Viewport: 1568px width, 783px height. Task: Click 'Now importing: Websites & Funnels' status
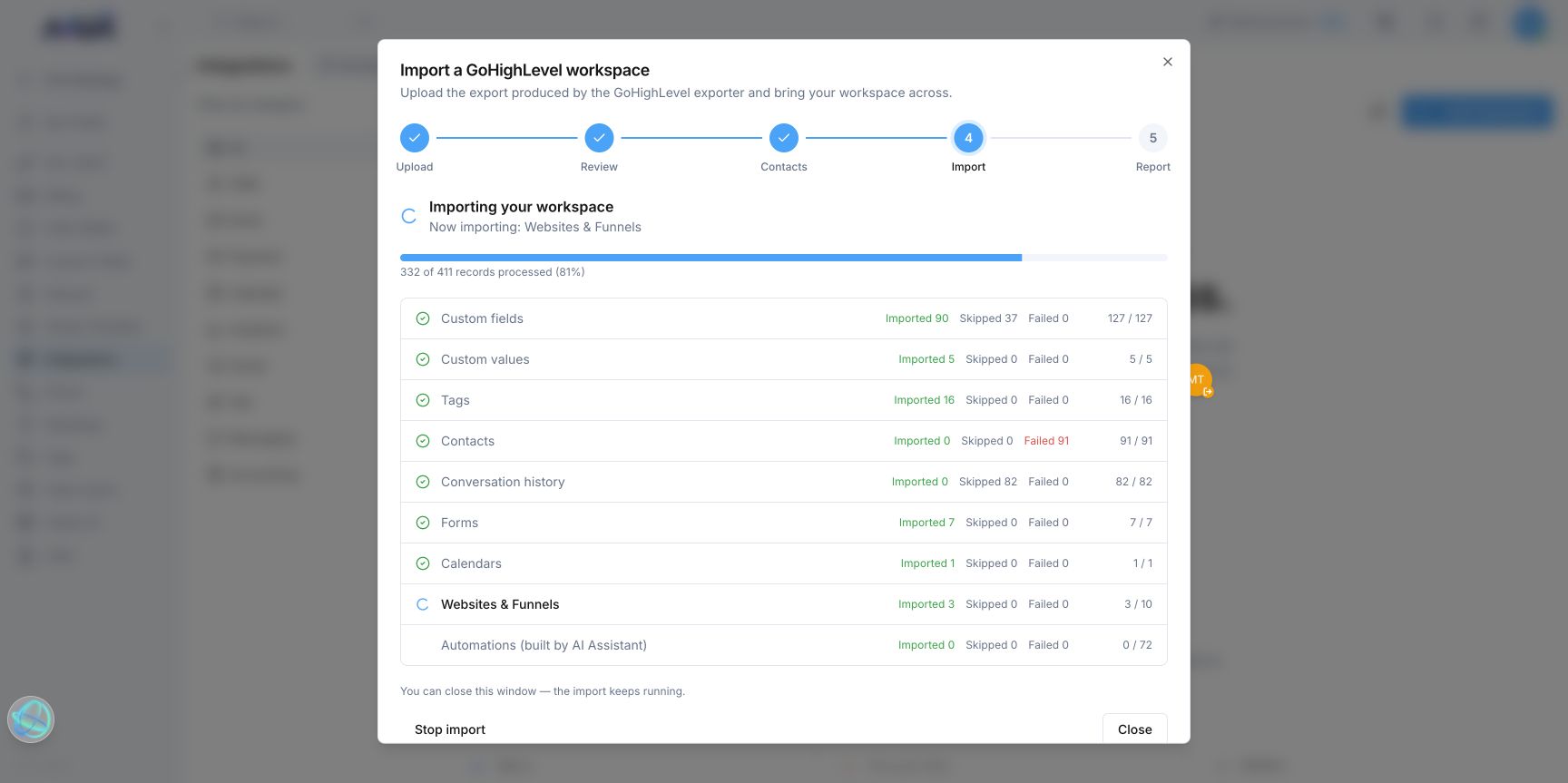pyautogui.click(x=535, y=227)
